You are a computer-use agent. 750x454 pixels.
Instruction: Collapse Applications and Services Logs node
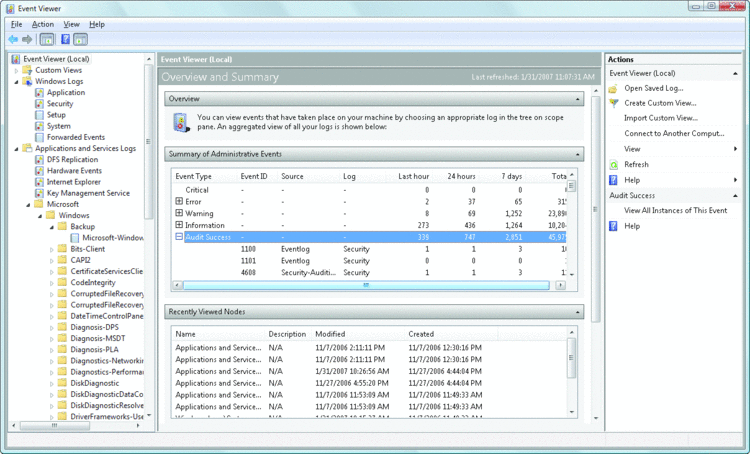click(17, 149)
